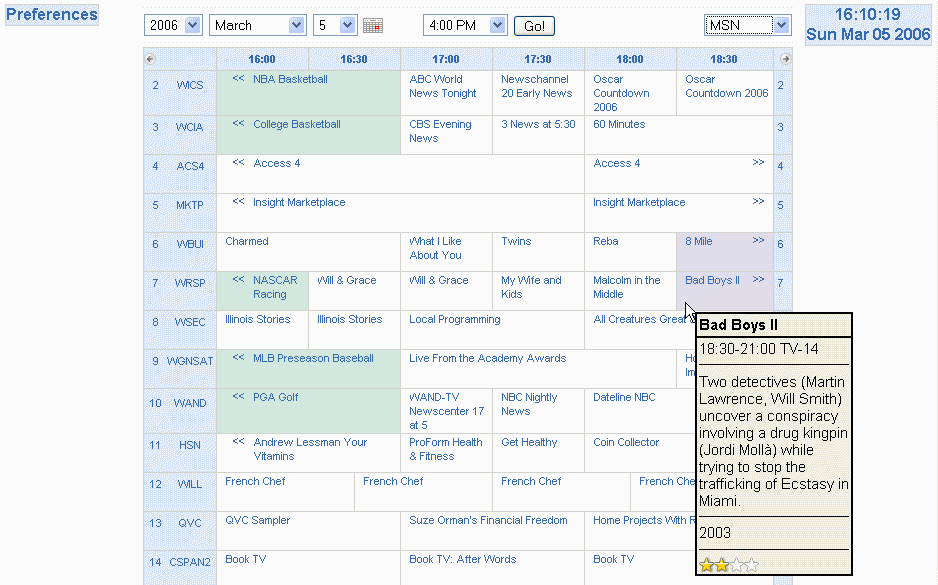Click the << marker beside MLB Preseason Baseball

pos(238,357)
